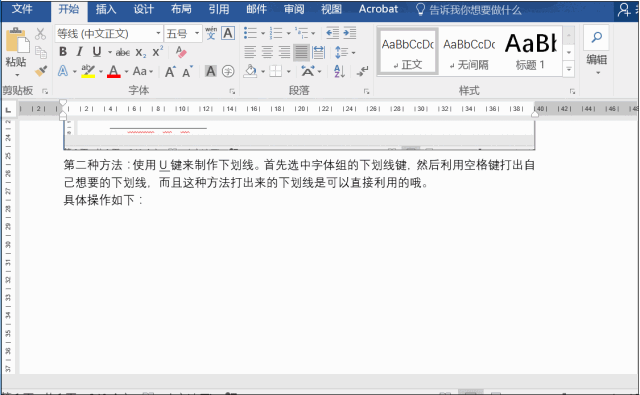Switch to the 审阅 tab

(294, 9)
